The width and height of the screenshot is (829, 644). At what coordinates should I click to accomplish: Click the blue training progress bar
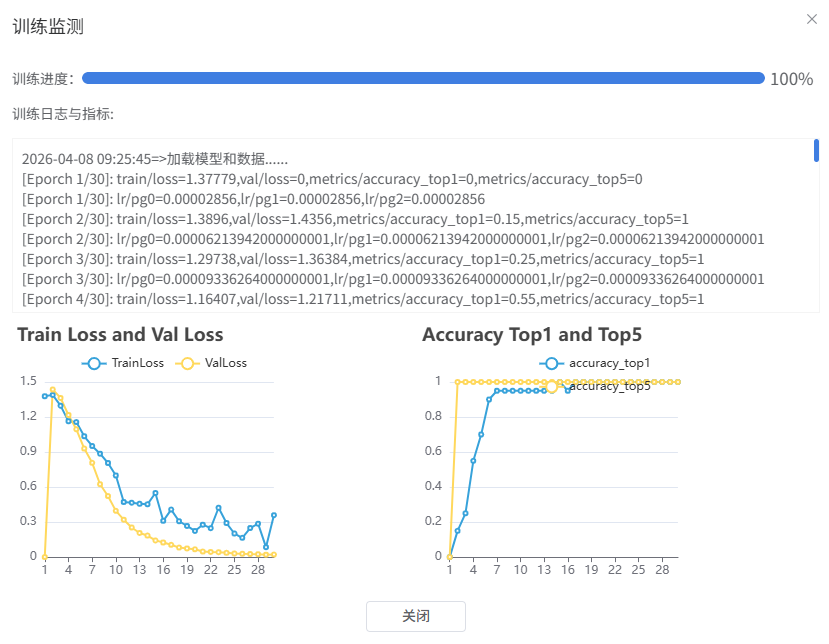[422, 78]
